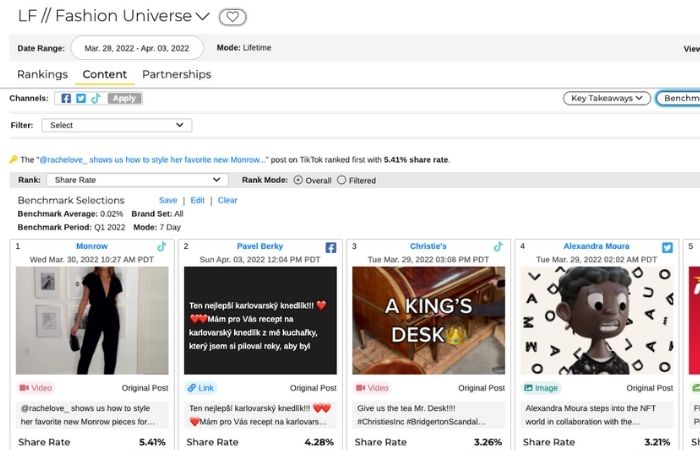Select the Filtered rank mode
The image size is (700, 450).
(342, 180)
